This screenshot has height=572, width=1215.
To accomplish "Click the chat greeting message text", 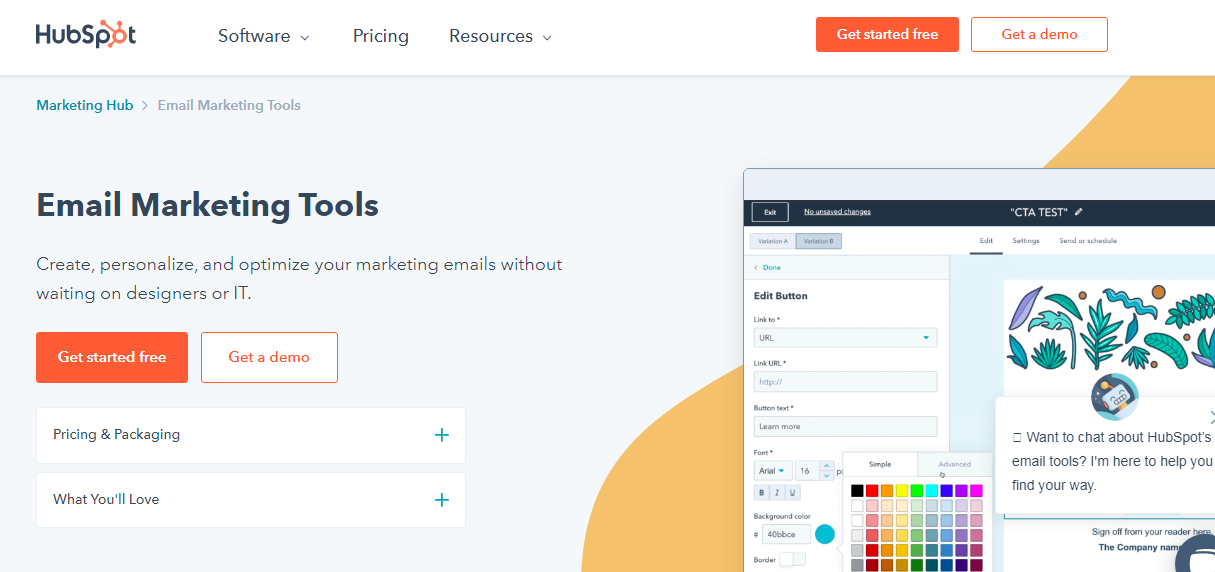I will [1112, 462].
